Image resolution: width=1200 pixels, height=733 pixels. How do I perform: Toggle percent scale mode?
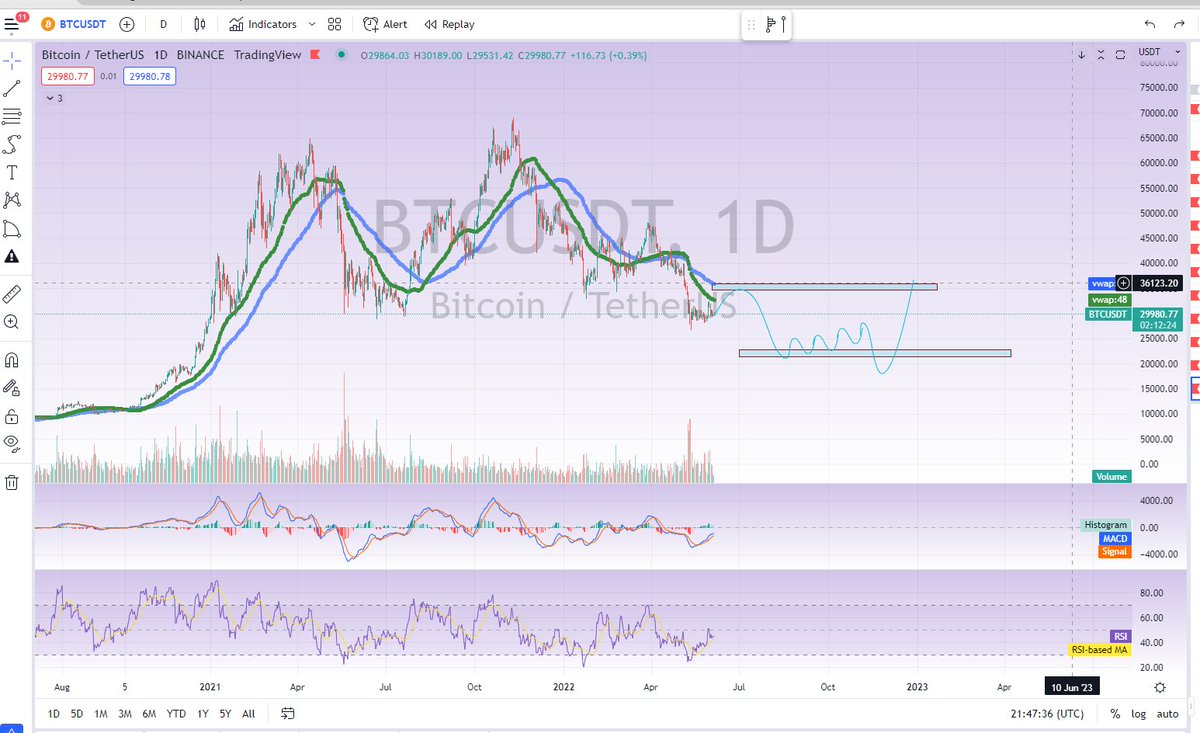(x=1115, y=714)
